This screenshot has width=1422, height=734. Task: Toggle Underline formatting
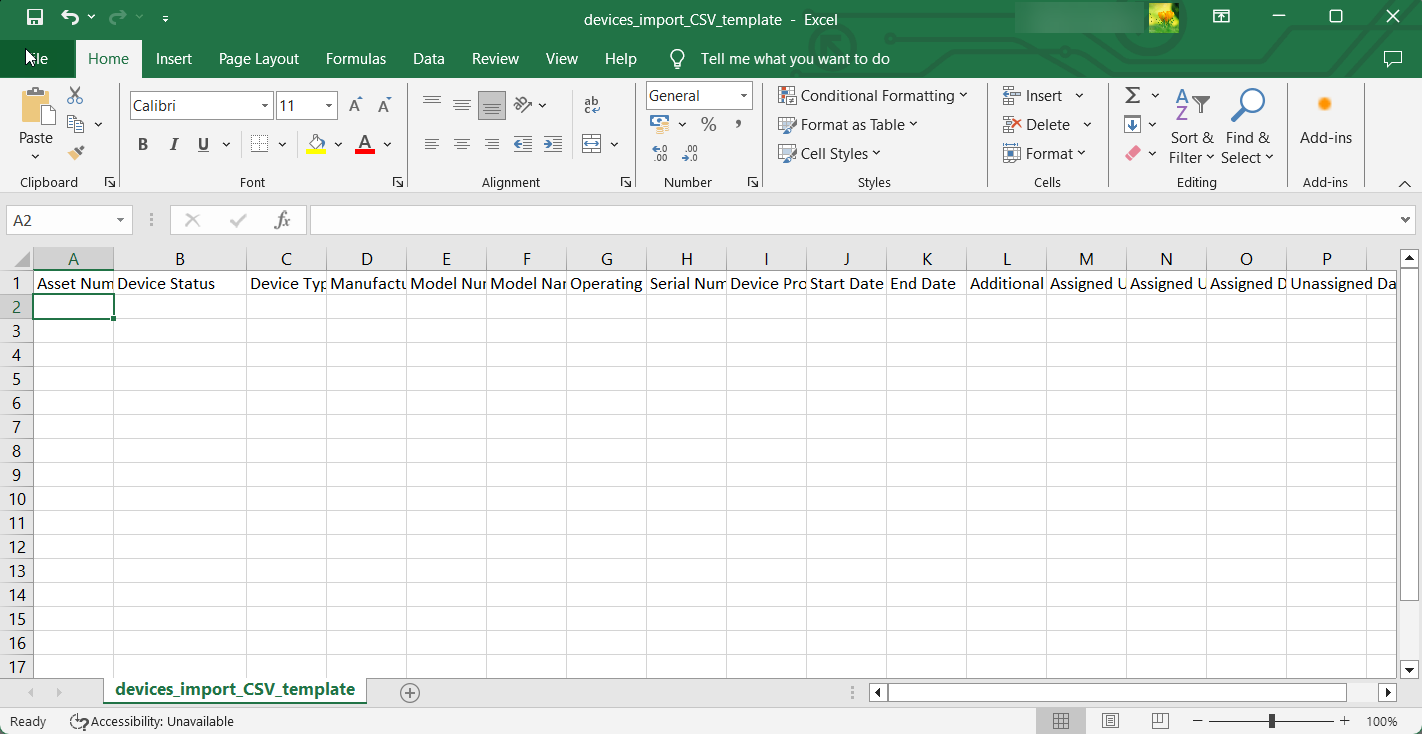[203, 144]
